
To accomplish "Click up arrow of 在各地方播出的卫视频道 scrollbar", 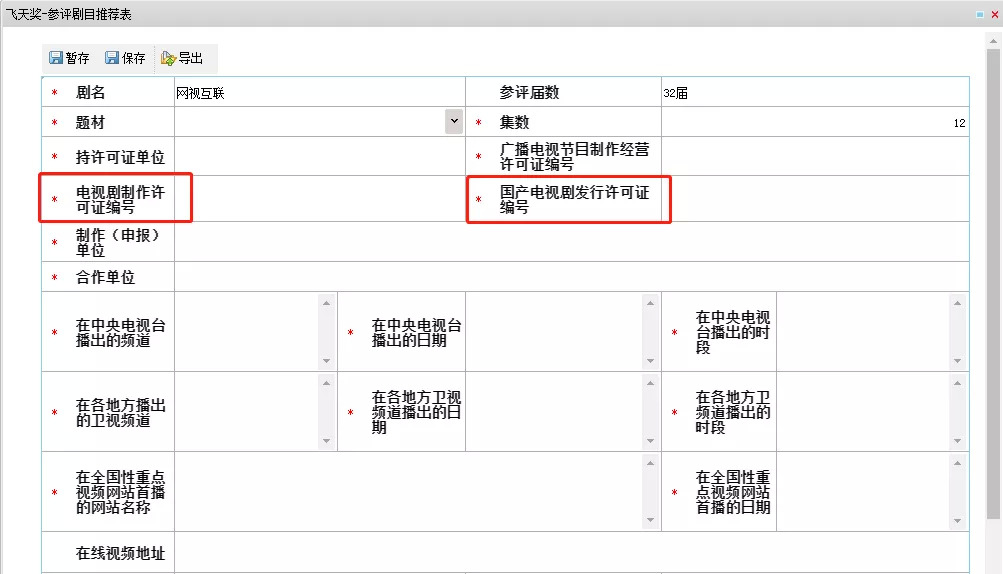I will 327,383.
